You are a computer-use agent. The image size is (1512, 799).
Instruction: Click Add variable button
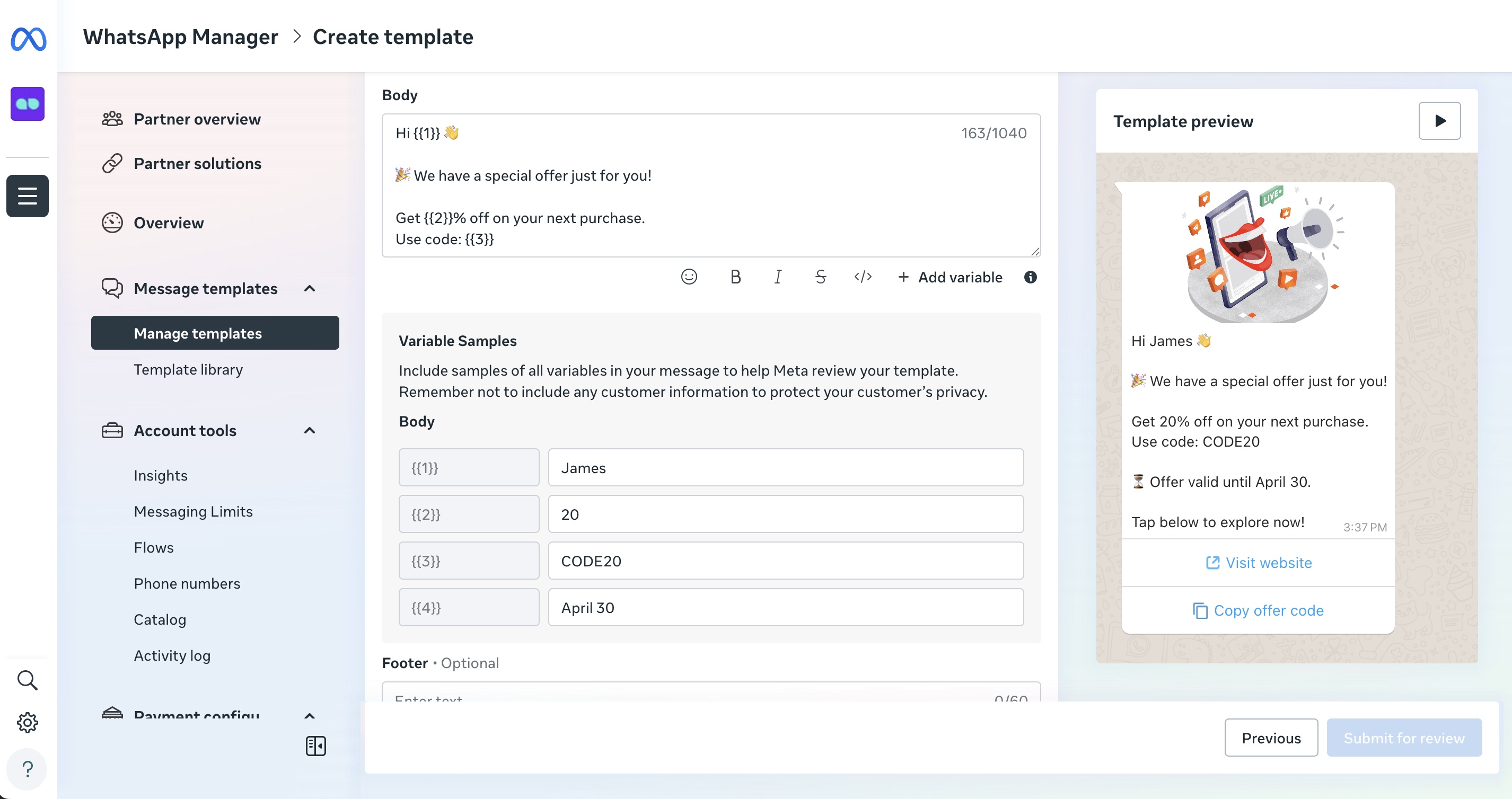(950, 277)
